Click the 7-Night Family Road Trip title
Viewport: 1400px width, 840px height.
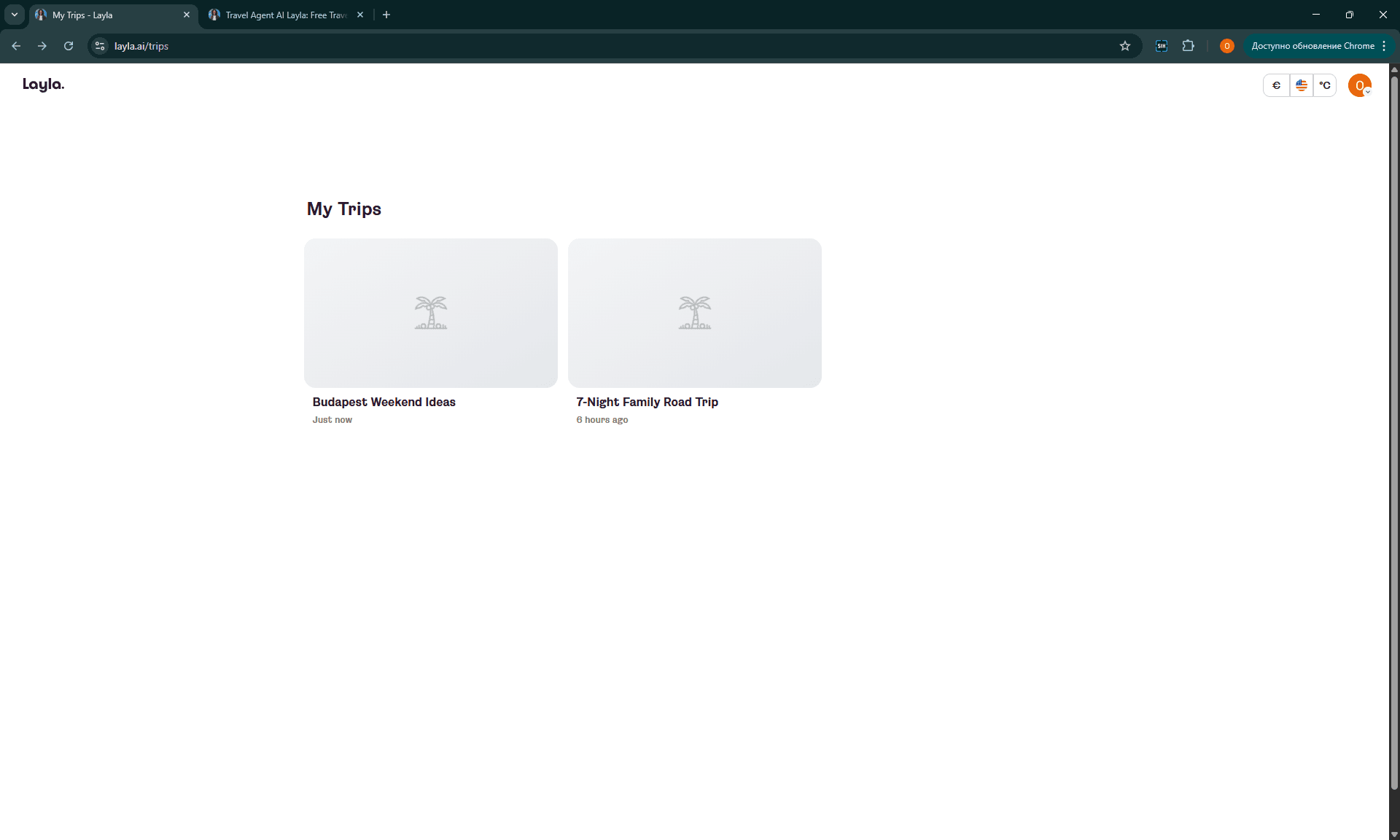point(647,402)
